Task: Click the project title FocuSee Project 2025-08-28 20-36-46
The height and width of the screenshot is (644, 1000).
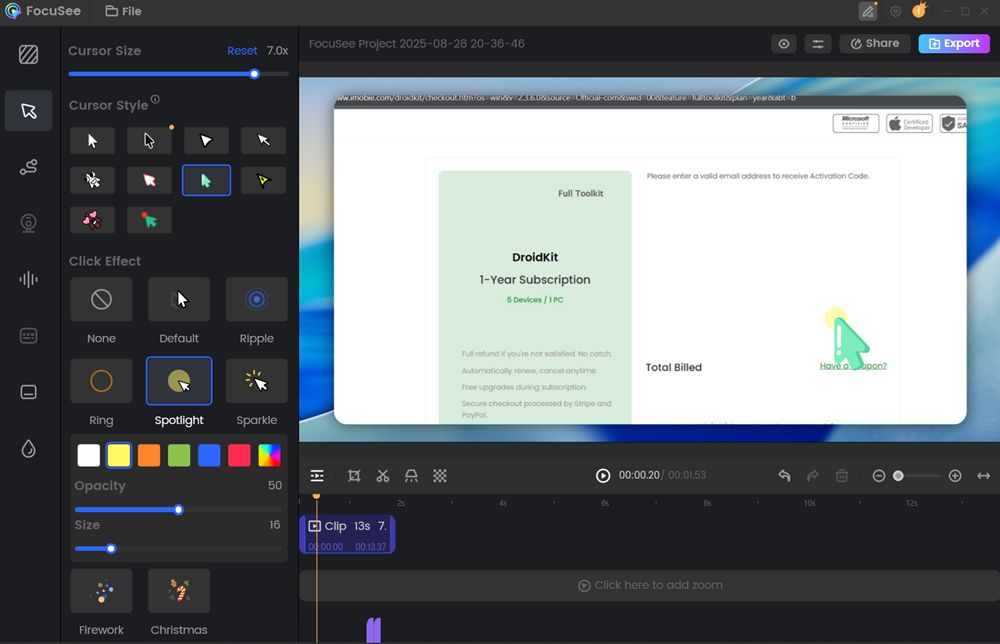Action: [x=417, y=44]
